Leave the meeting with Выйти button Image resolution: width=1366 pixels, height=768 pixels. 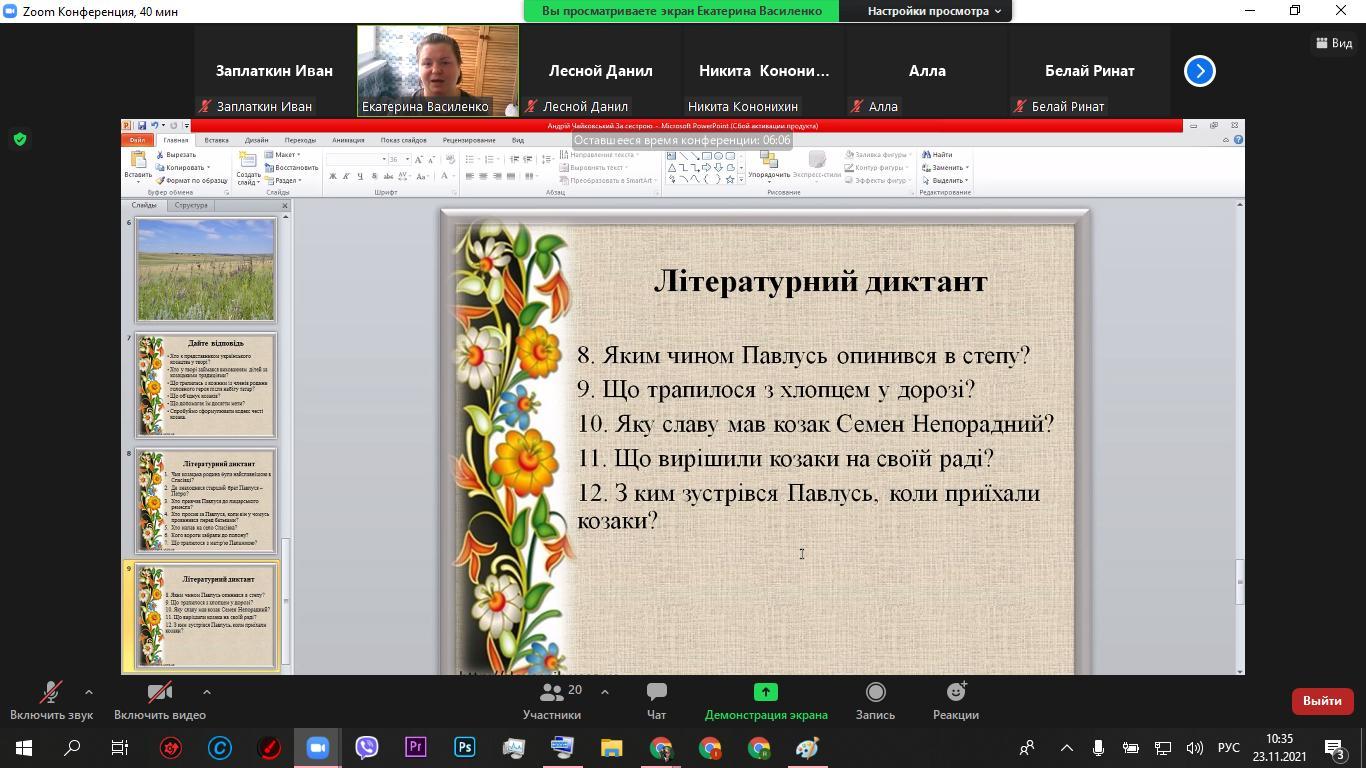1321,701
